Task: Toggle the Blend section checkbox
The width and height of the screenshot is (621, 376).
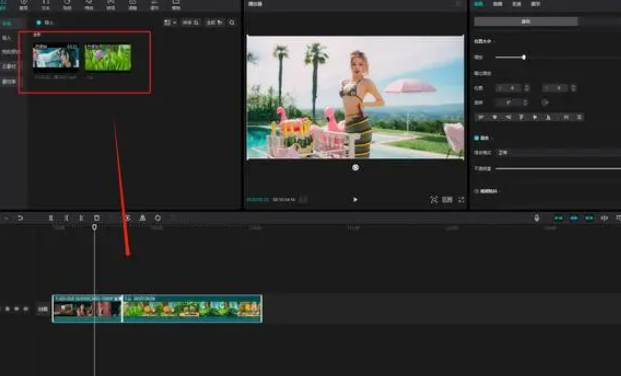Action: (x=476, y=138)
